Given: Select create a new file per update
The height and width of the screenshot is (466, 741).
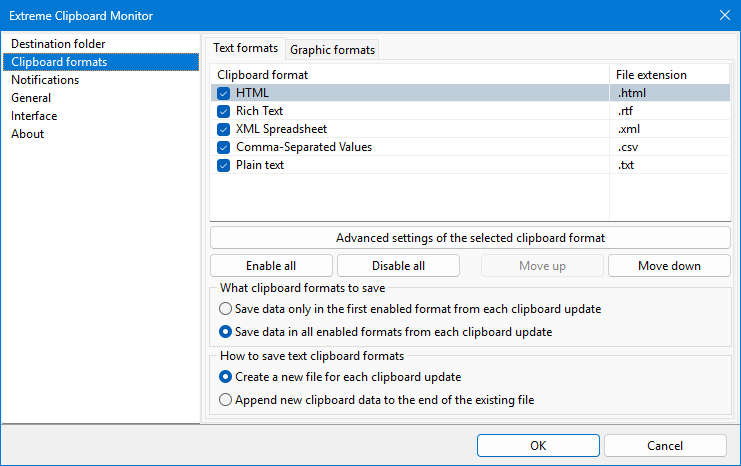Looking at the screenshot, I should pos(340,377).
